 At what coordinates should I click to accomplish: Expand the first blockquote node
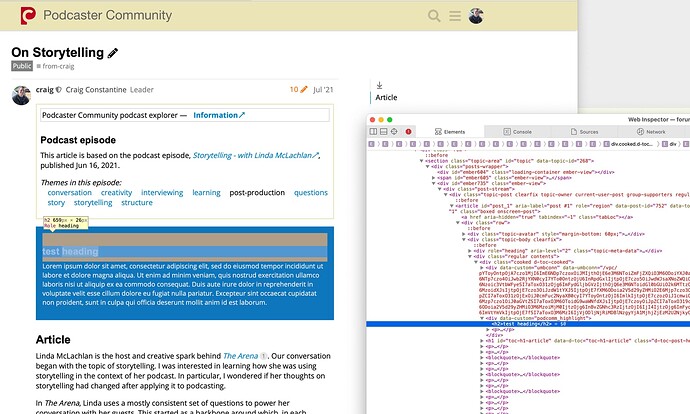(x=482, y=358)
